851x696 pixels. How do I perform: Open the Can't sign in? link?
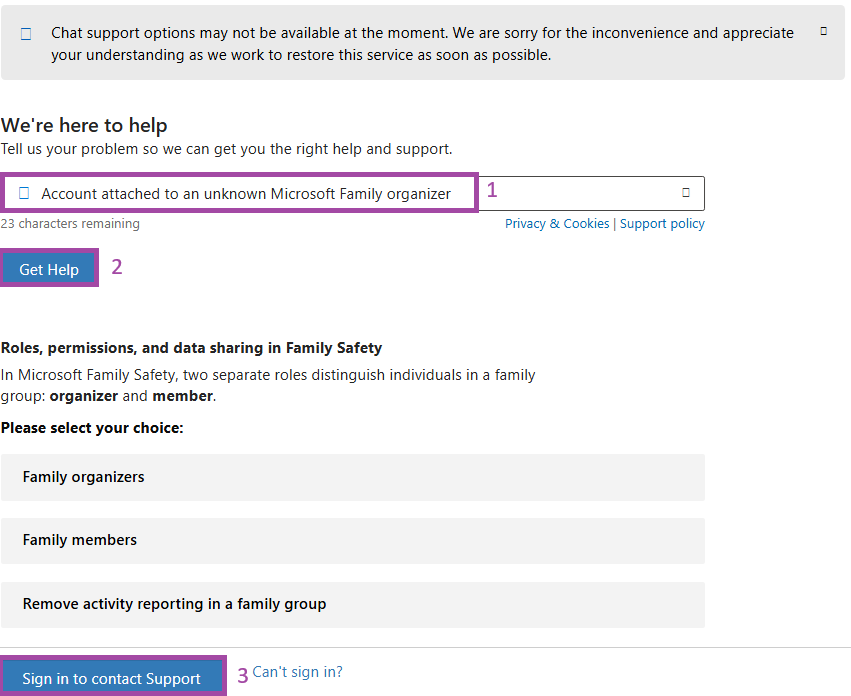[x=297, y=672]
